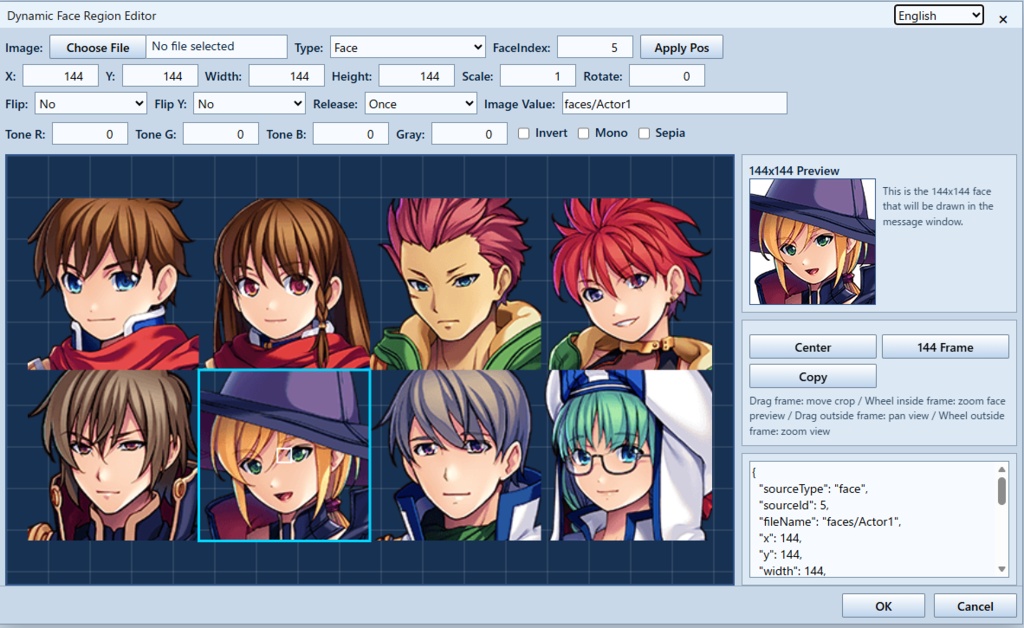Open the Flip dropdown
The width and height of the screenshot is (1024, 628).
pos(91,104)
